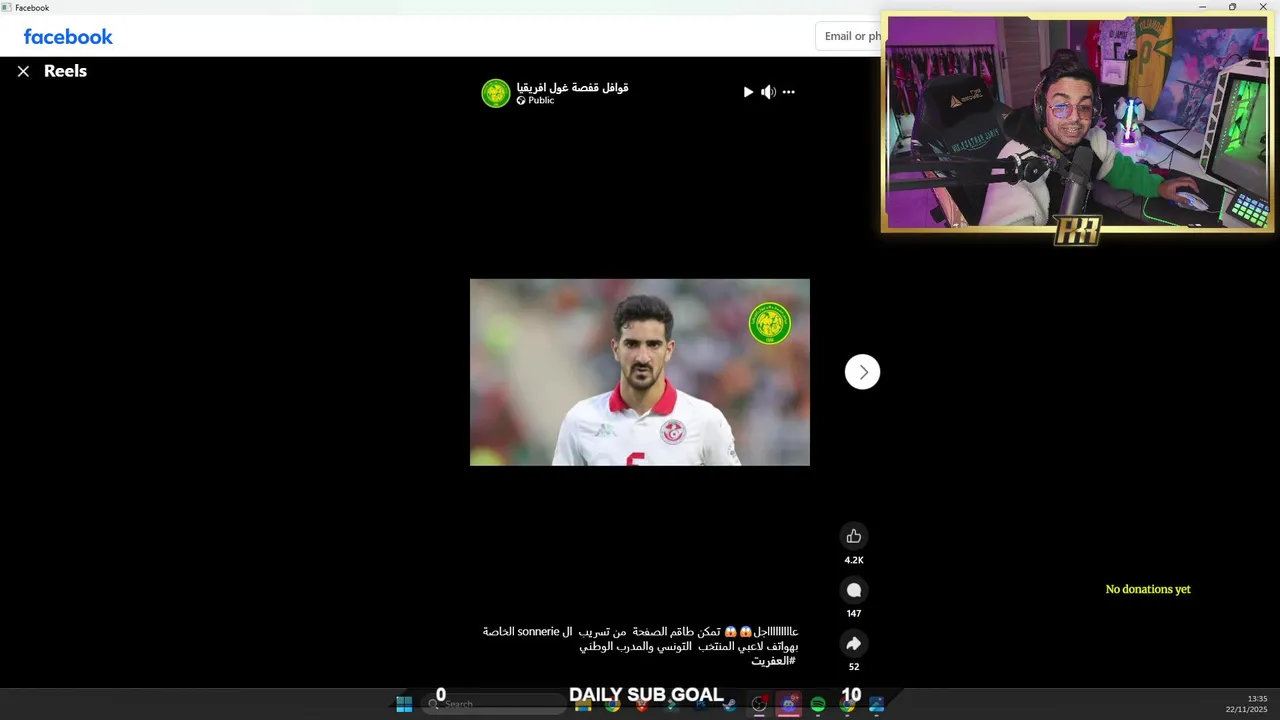The image size is (1280, 720).
Task: Open File Explorer from the taskbar
Action: tap(583, 704)
